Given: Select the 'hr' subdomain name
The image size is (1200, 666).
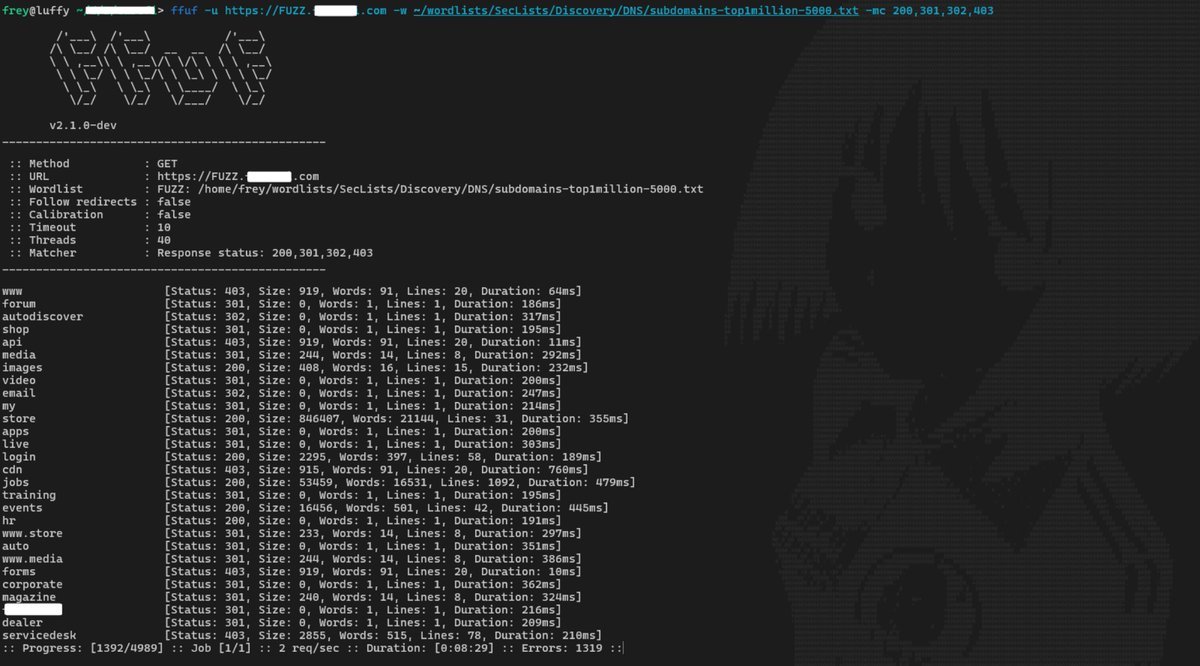Looking at the screenshot, I should coord(9,521).
